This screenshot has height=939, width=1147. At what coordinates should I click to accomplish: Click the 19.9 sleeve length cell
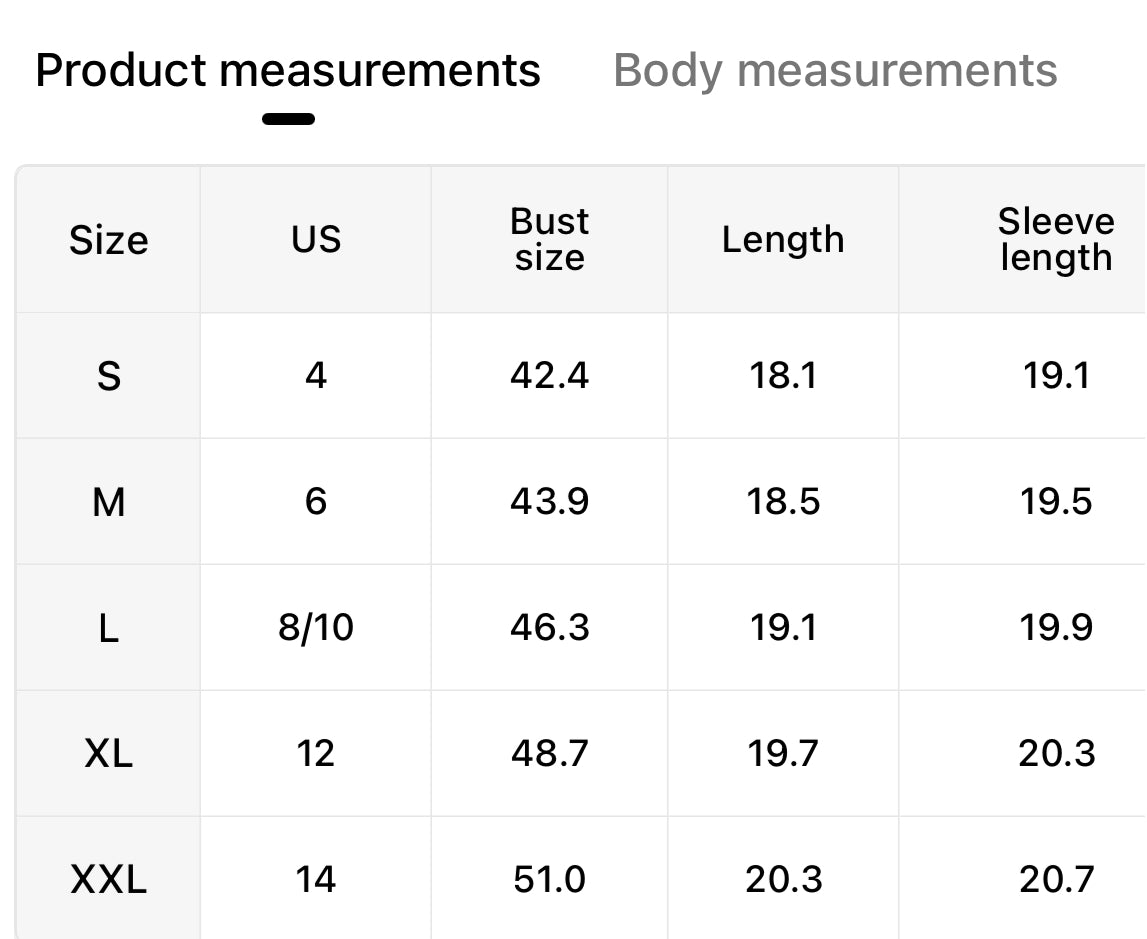1056,628
